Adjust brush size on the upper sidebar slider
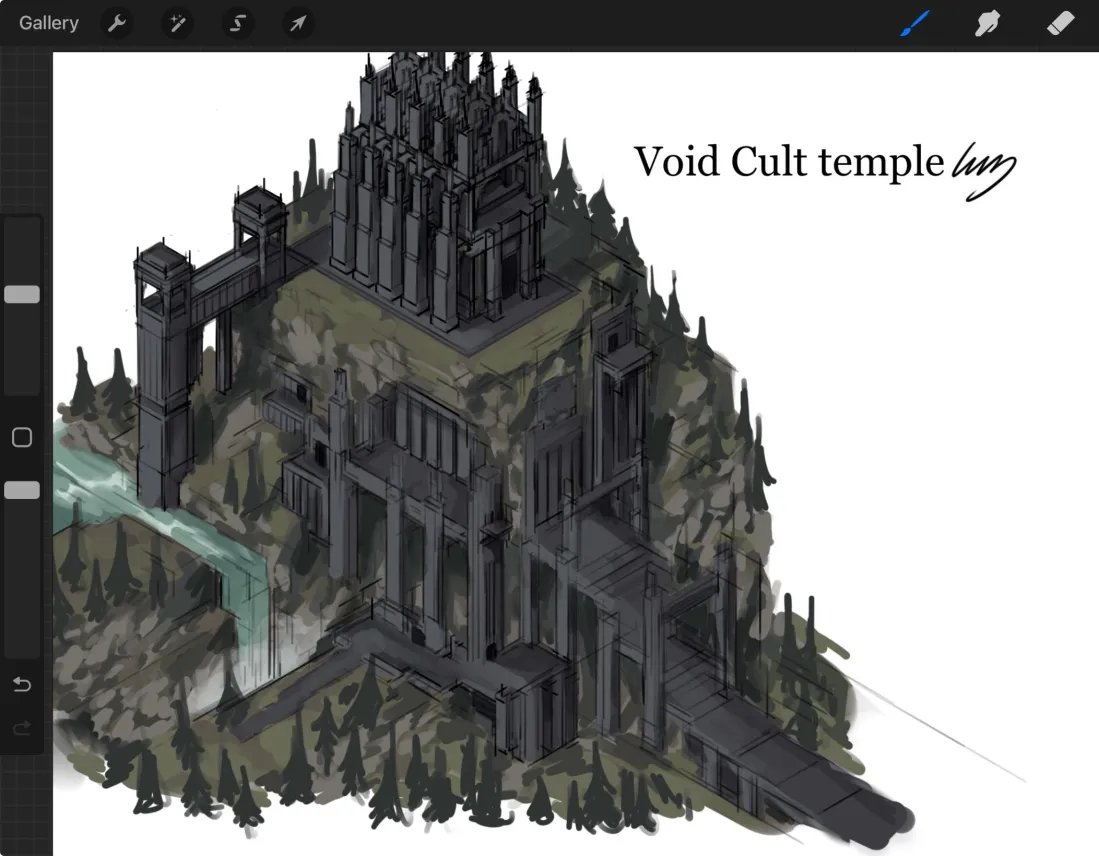Viewport: 1099px width, 856px height. pos(22,294)
